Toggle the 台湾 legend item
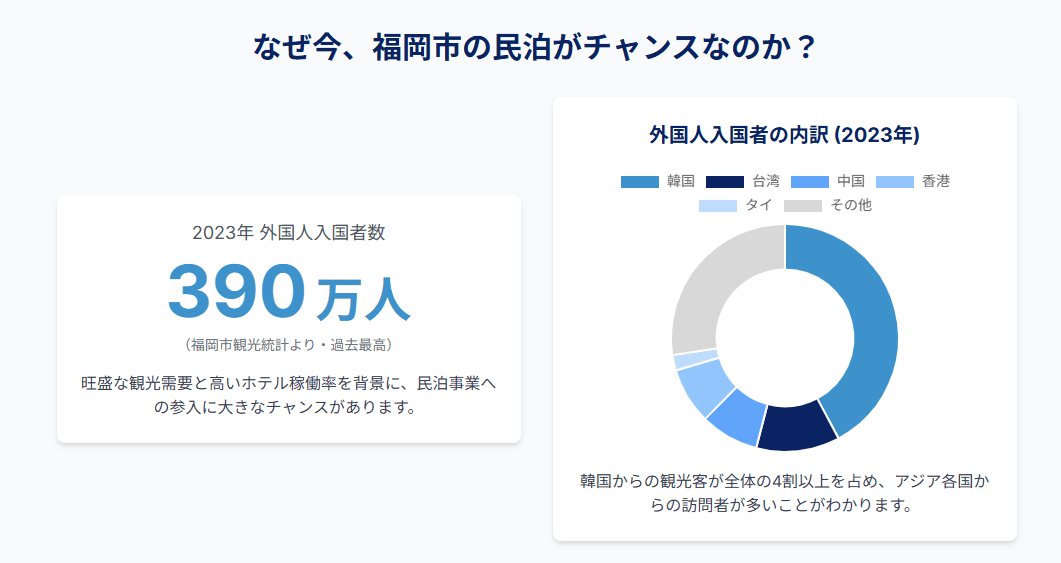This screenshot has height=563, width=1061. (742, 181)
